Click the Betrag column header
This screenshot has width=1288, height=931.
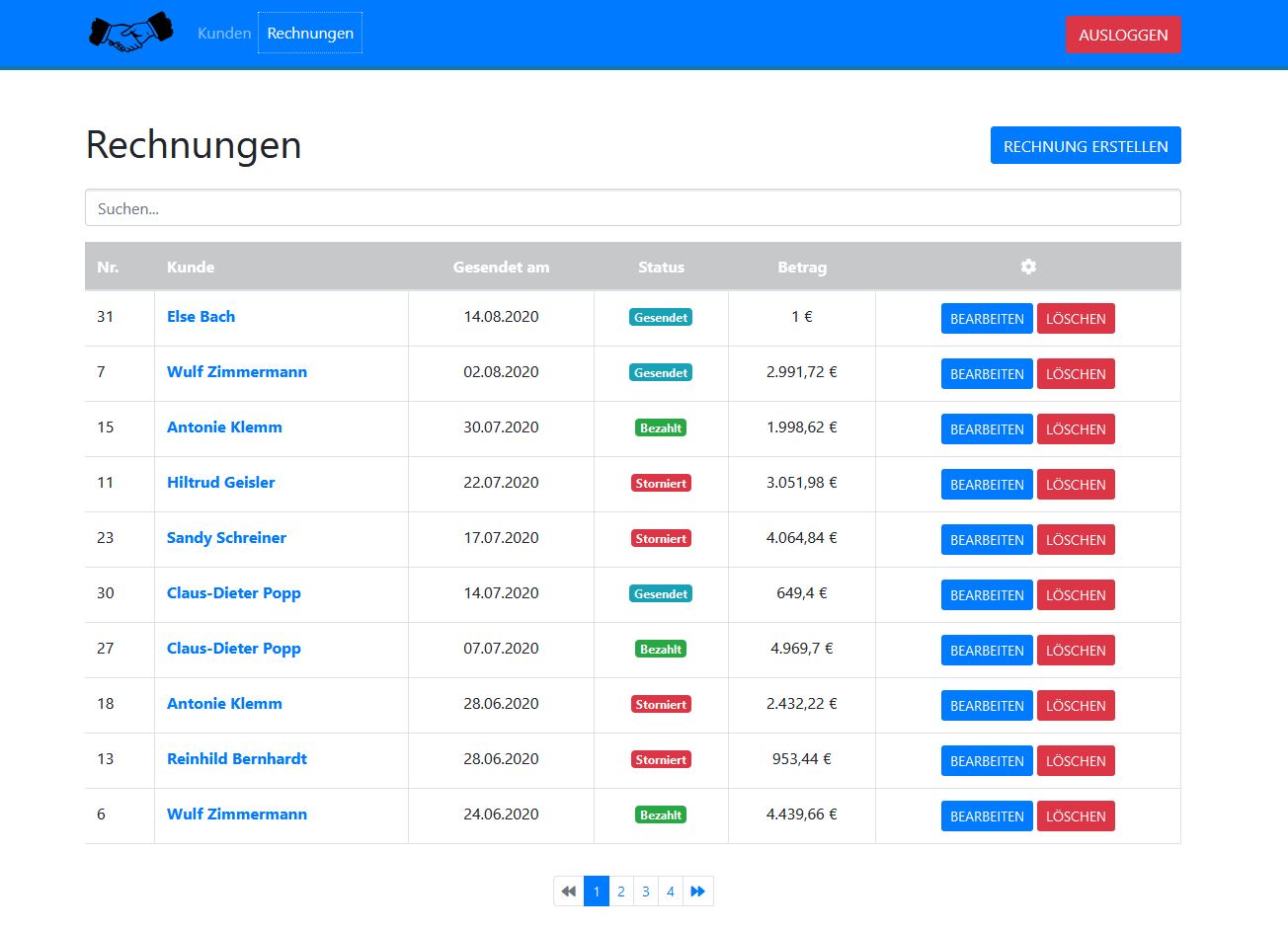pos(802,267)
